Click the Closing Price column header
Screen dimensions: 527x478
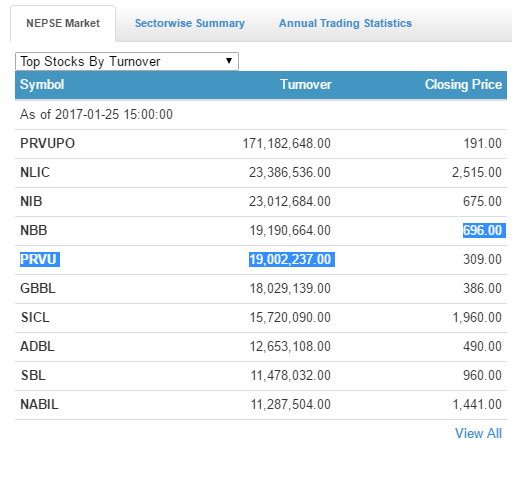tap(463, 84)
